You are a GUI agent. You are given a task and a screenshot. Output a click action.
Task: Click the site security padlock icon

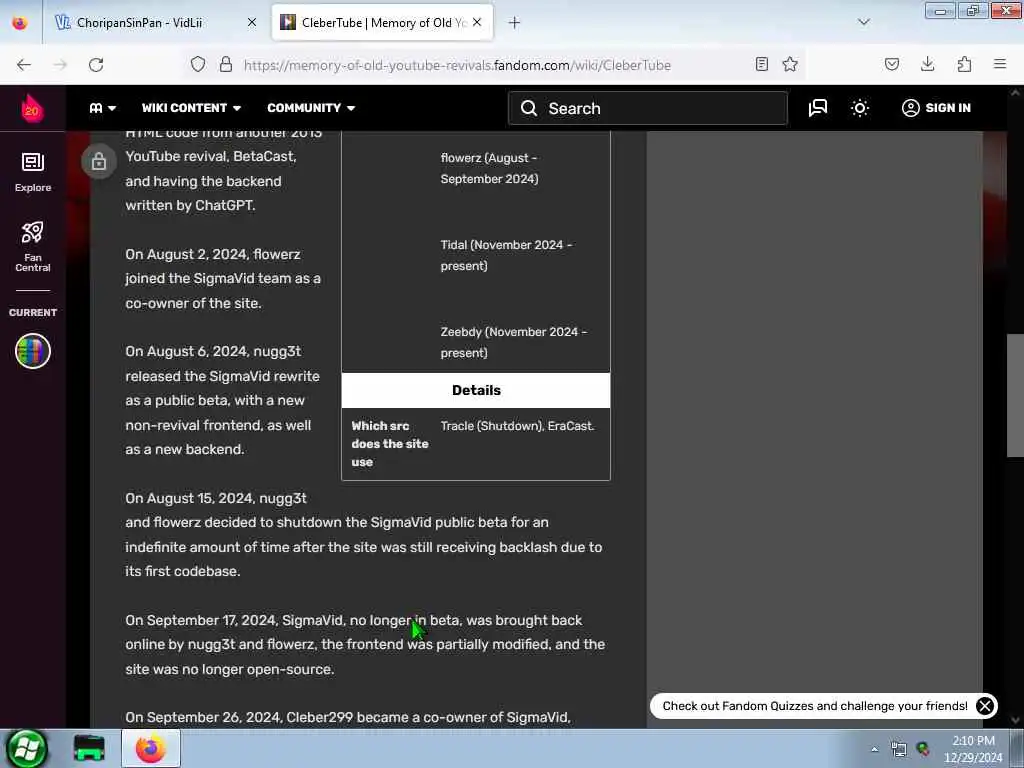coord(226,64)
